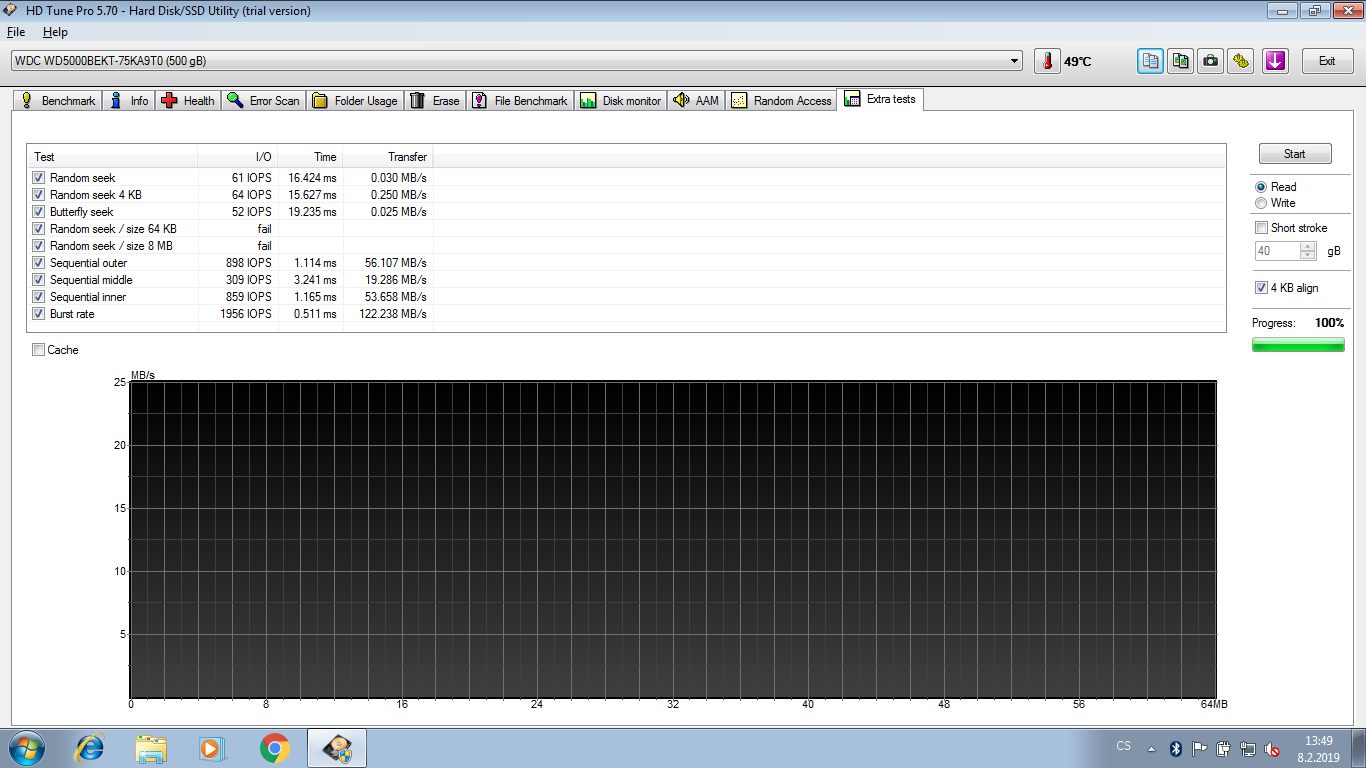This screenshot has width=1366, height=768.
Task: Switch to the Info tab
Action: click(130, 101)
